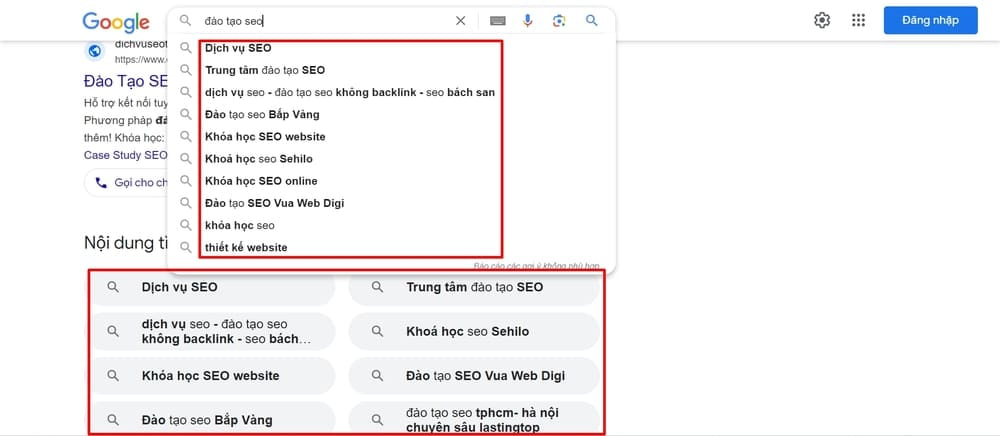Select suggestion "Trung tâm đào tạo SEO"

point(265,70)
